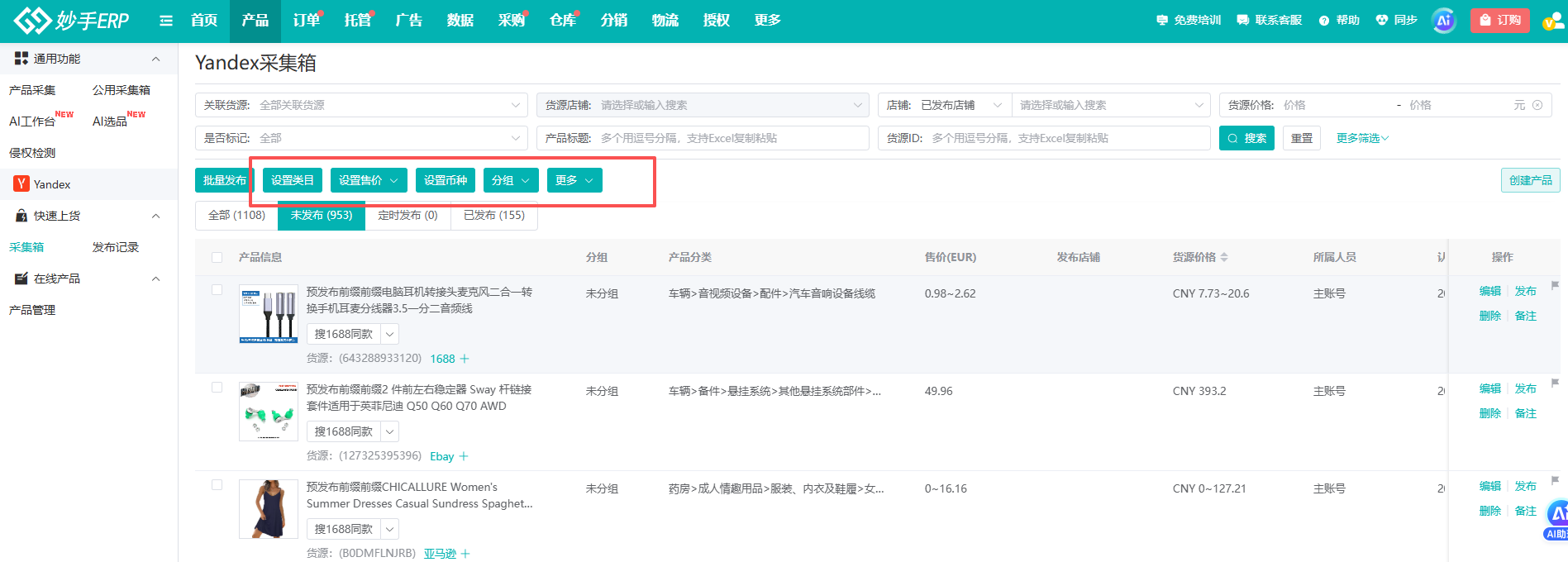
Task: Click 设置币种 button
Action: pos(446,180)
